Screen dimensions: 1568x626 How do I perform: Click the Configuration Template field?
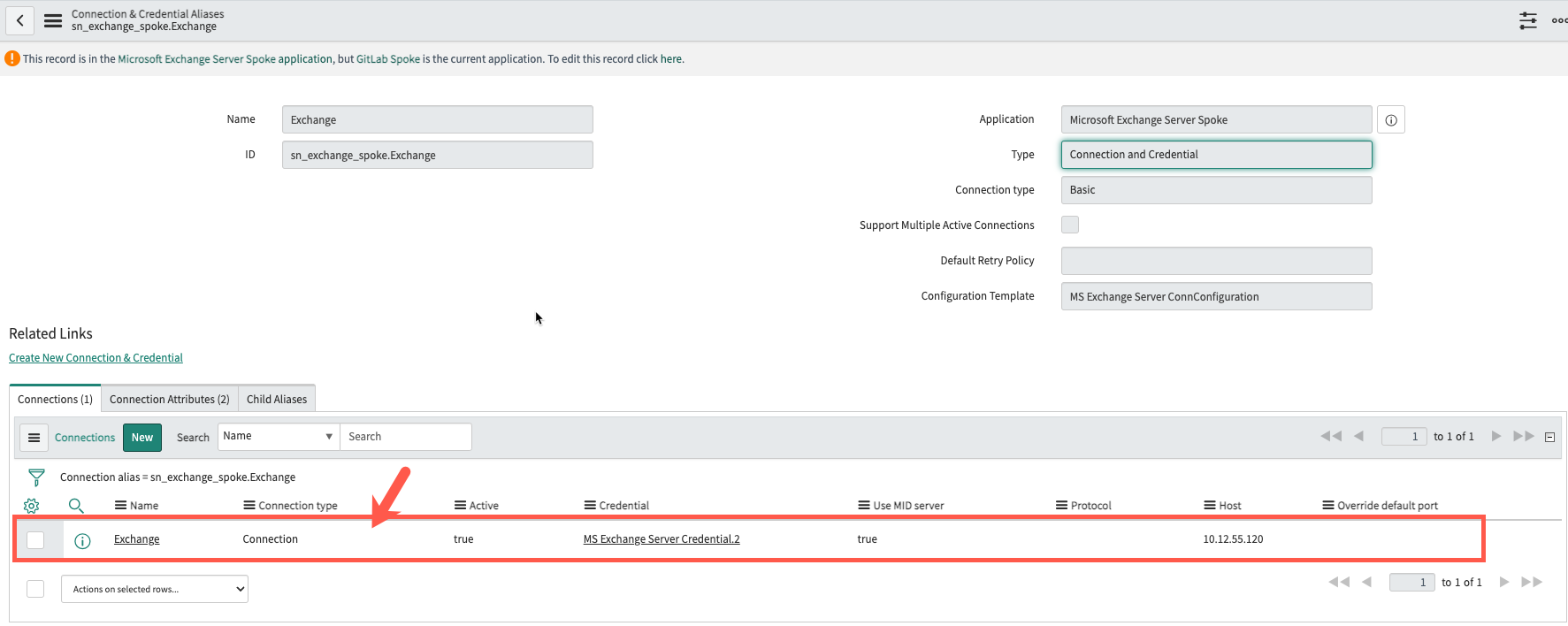coord(1216,296)
